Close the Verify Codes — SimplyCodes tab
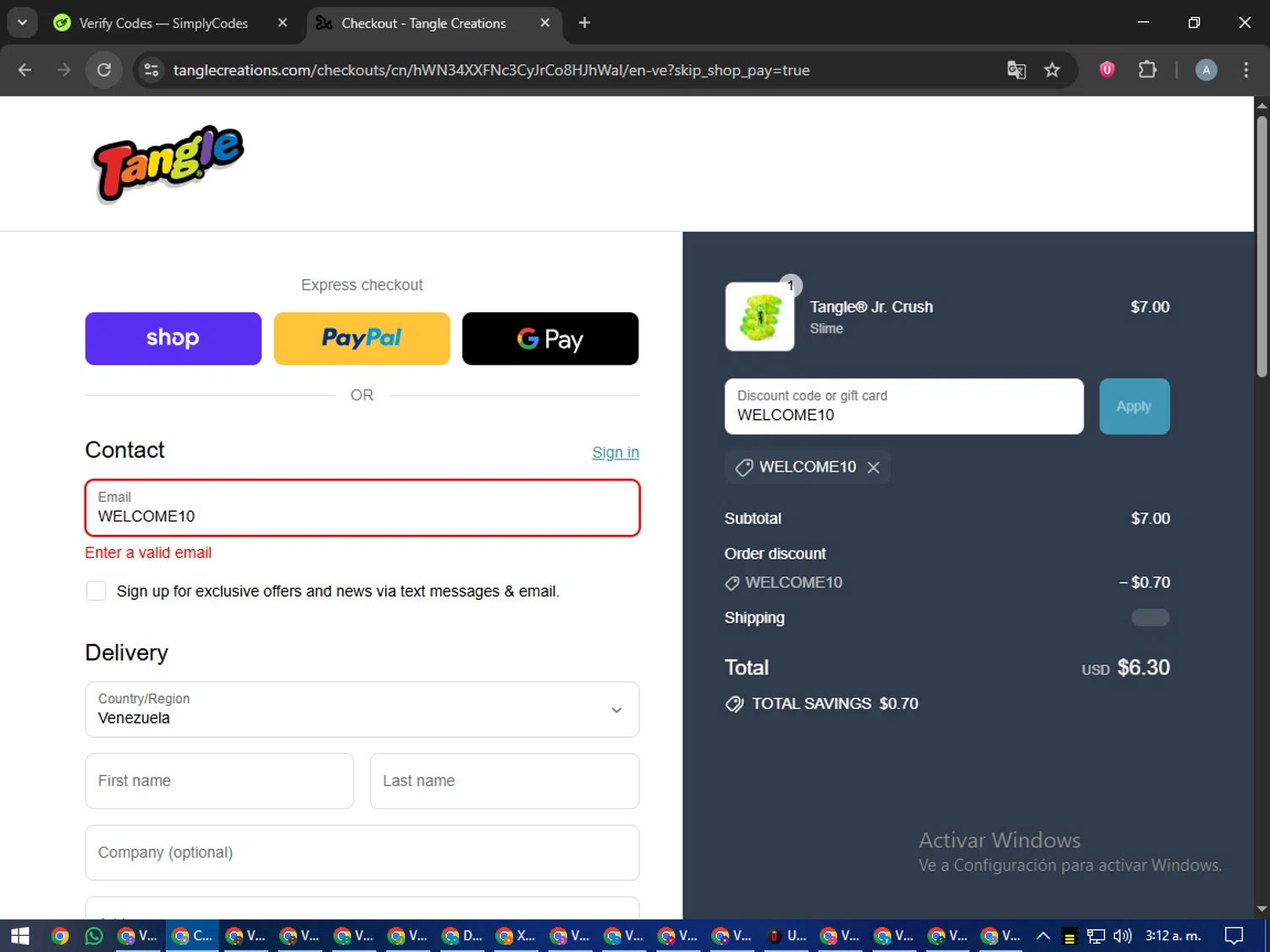Screen dimensions: 1270x952 283,23
